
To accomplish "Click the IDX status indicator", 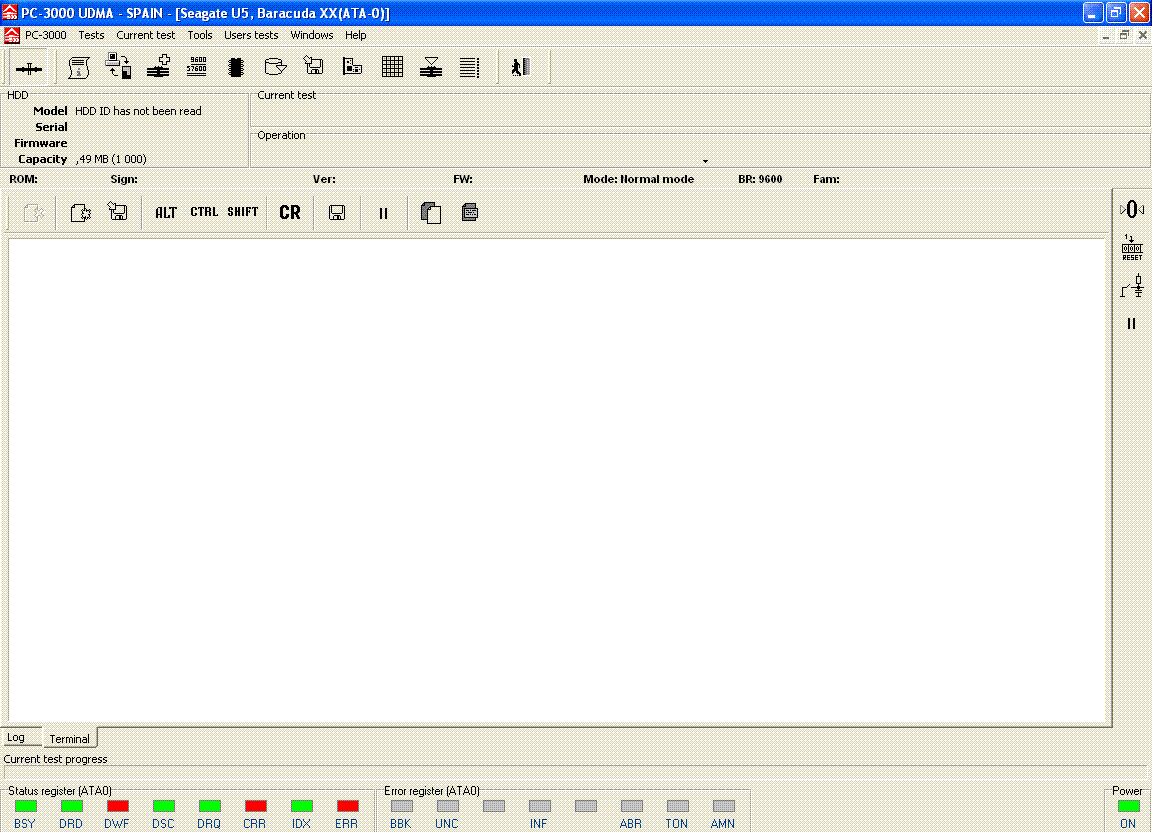I will click(302, 806).
